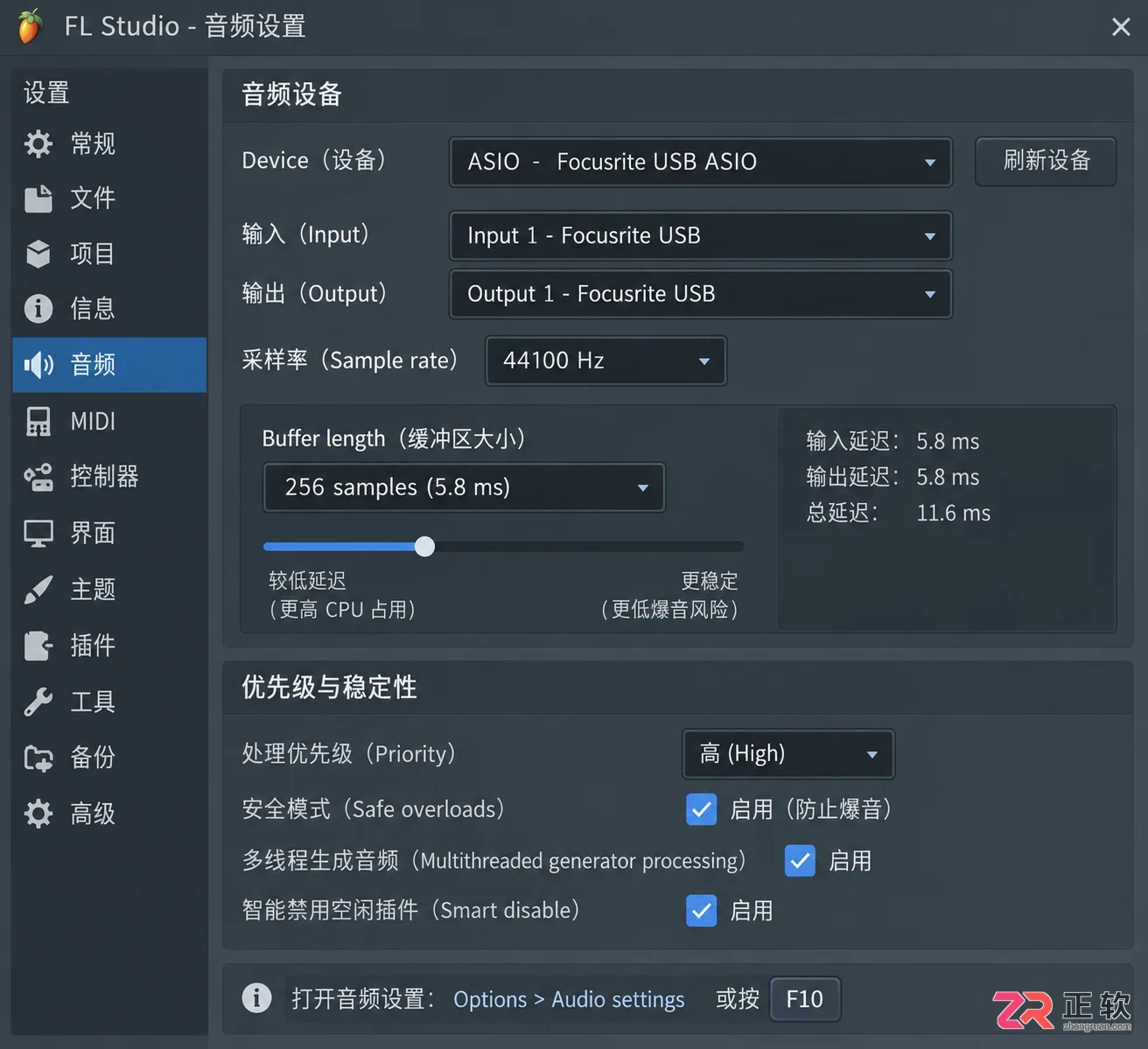Viewport: 1148px width, 1049px height.
Task: Open the 常规 settings page
Action: [x=109, y=143]
